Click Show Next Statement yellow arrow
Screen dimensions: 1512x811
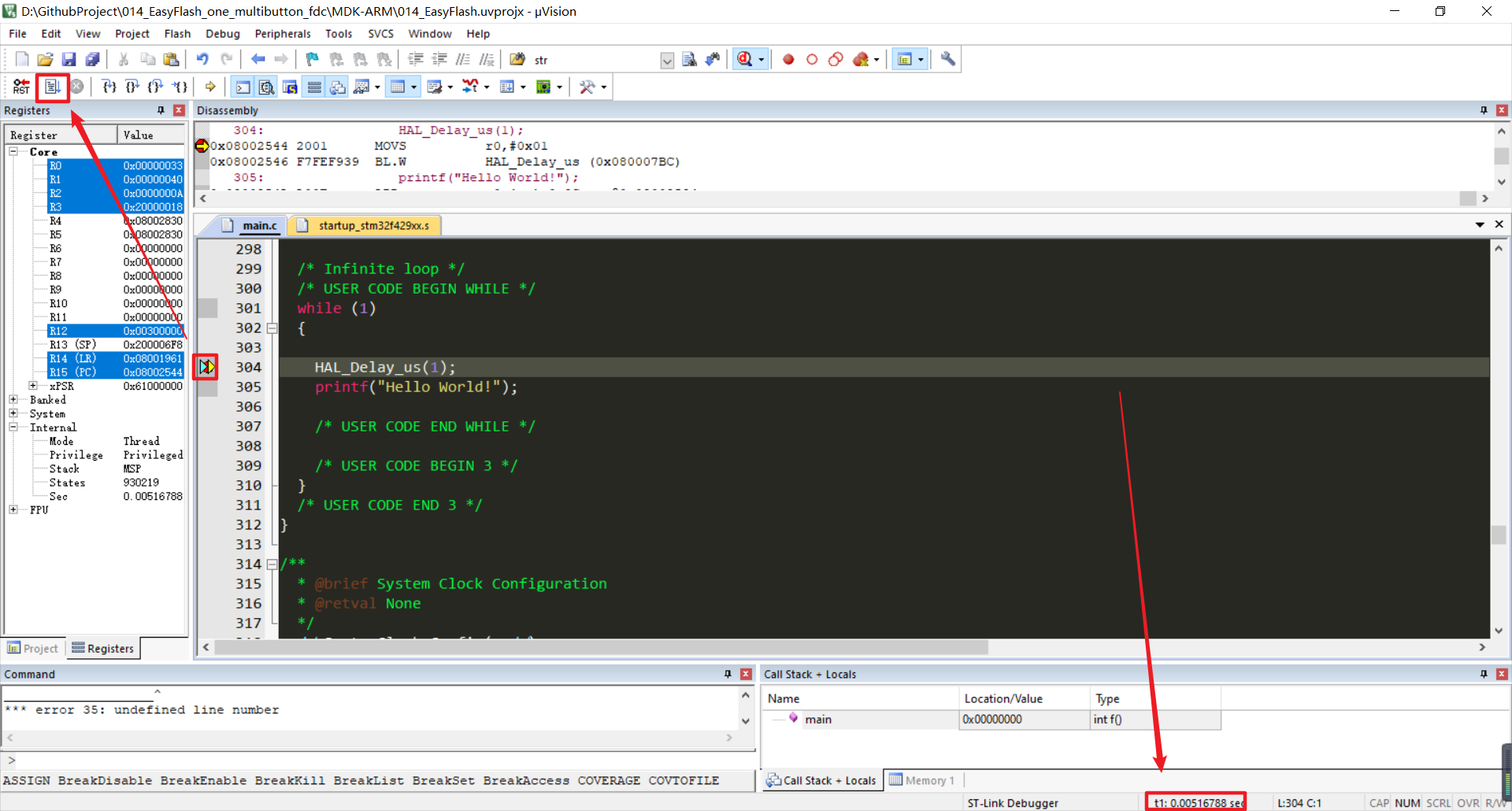point(210,87)
